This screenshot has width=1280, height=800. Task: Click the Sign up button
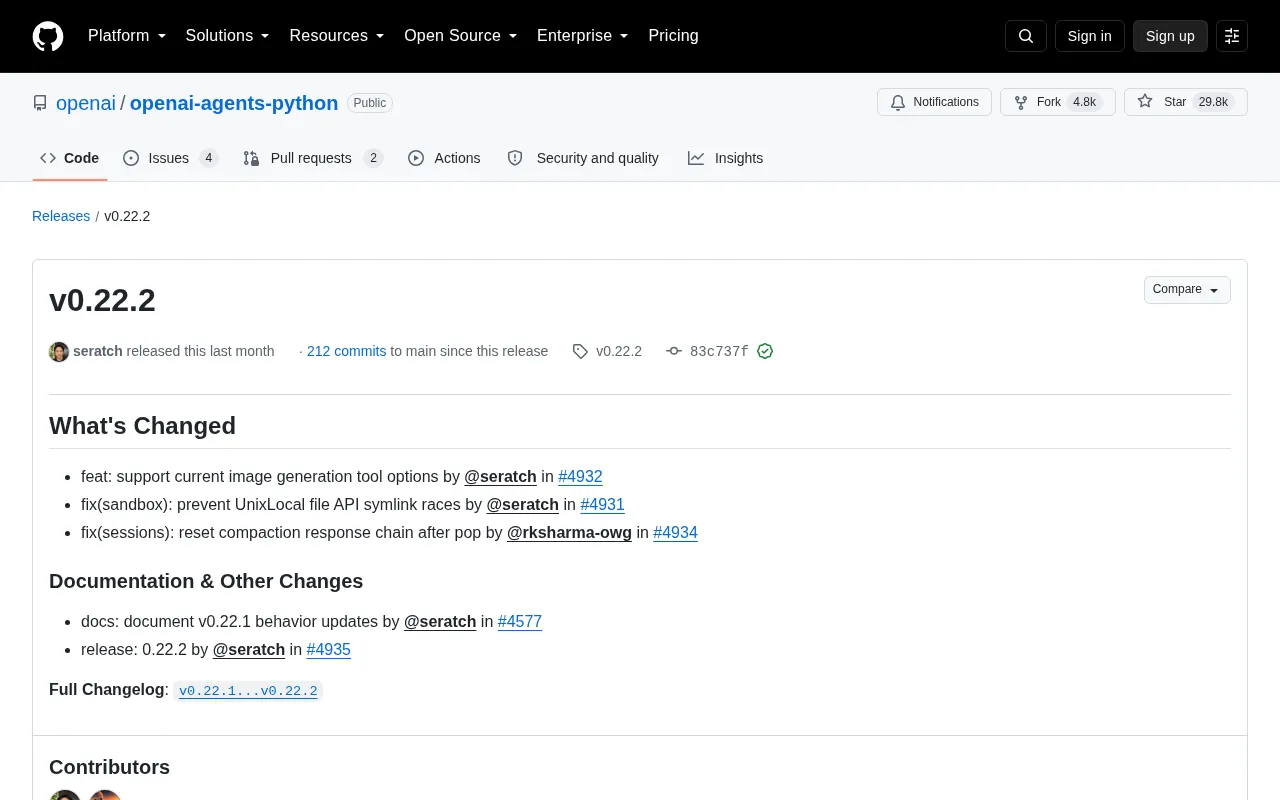tap(1170, 36)
